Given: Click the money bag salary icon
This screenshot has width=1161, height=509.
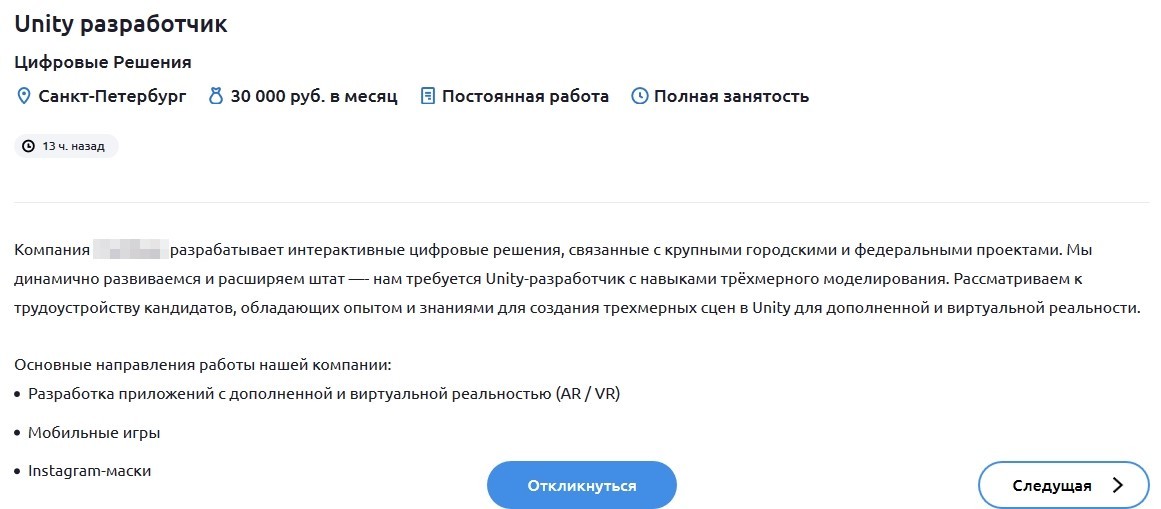Looking at the screenshot, I should pyautogui.click(x=215, y=97).
